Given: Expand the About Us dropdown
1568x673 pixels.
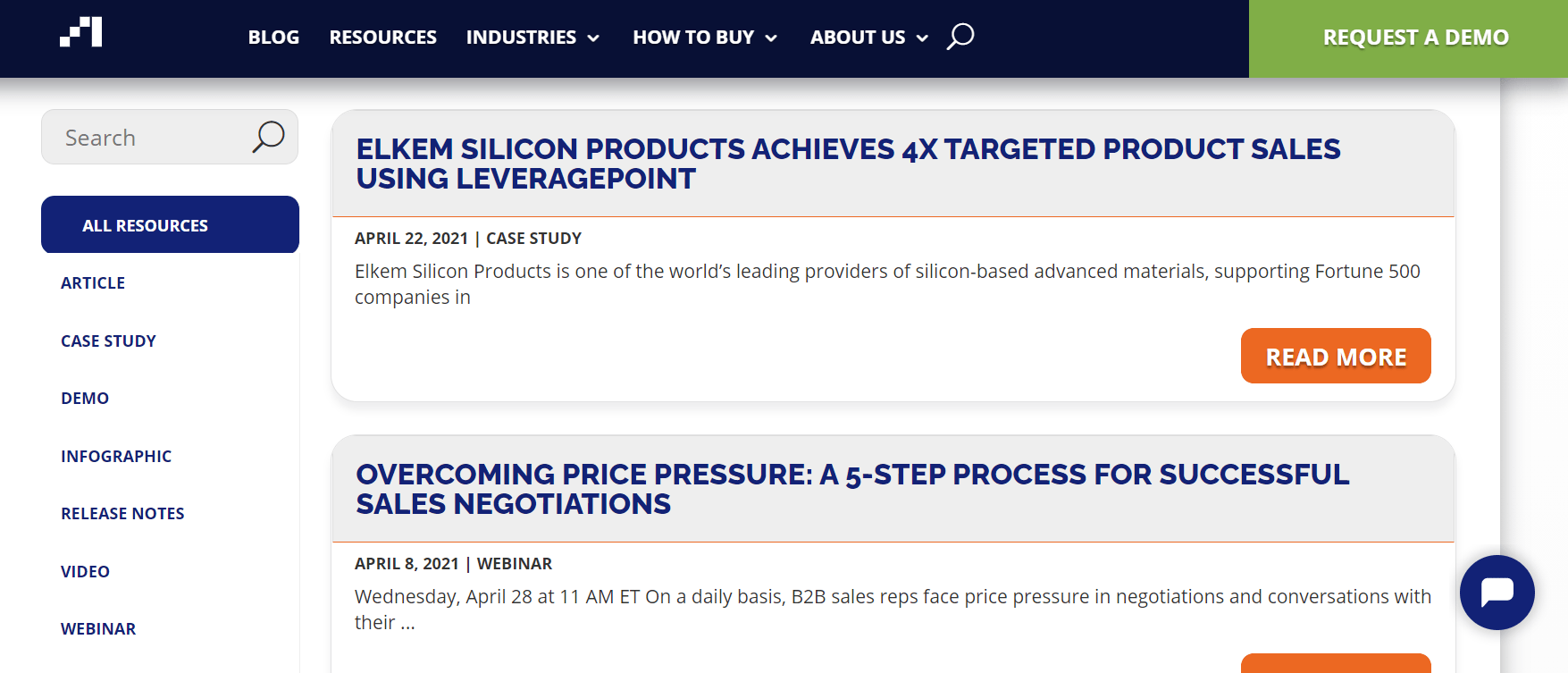Looking at the screenshot, I should [869, 38].
